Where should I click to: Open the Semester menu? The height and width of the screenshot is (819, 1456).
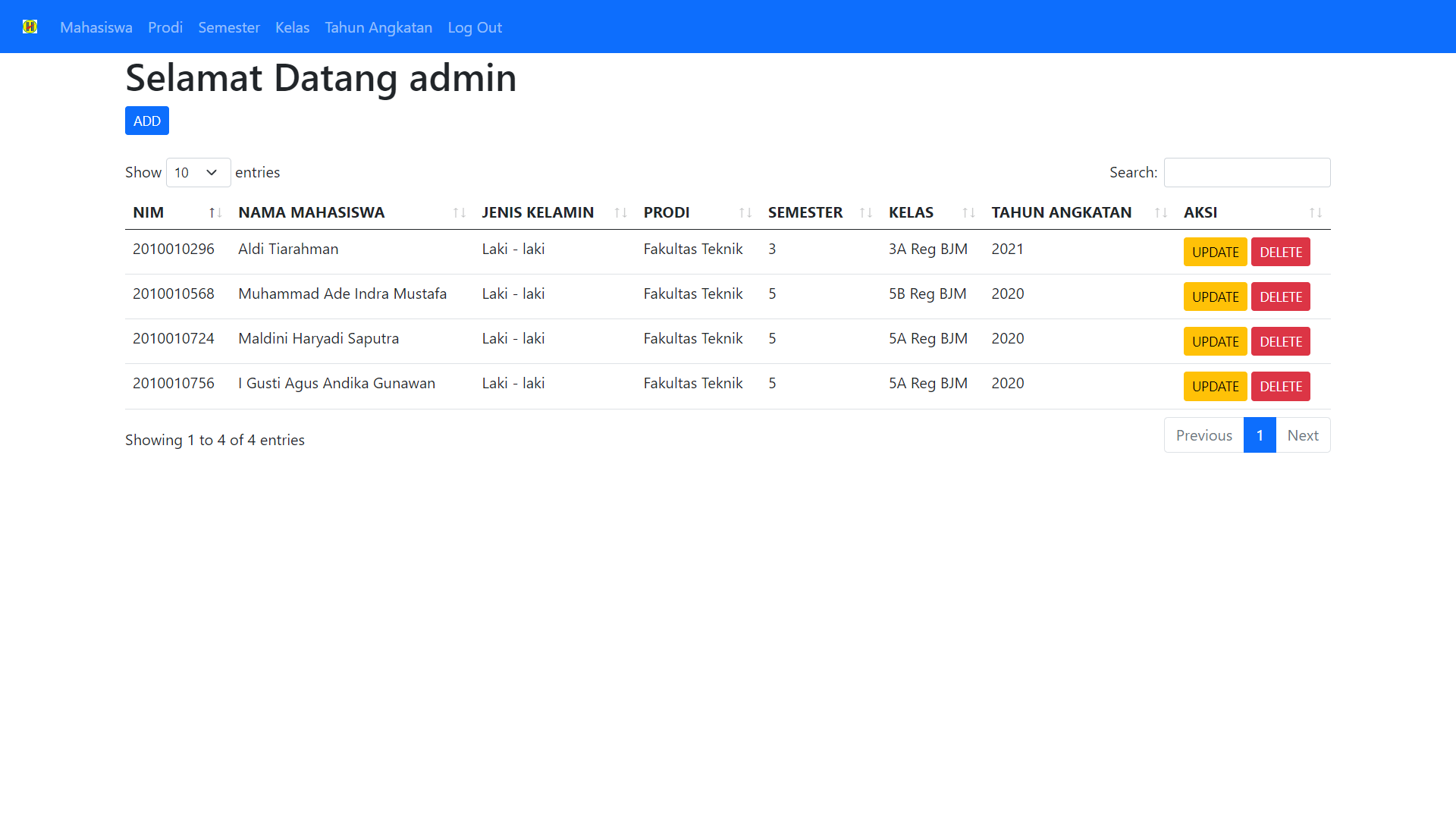pyautogui.click(x=228, y=27)
